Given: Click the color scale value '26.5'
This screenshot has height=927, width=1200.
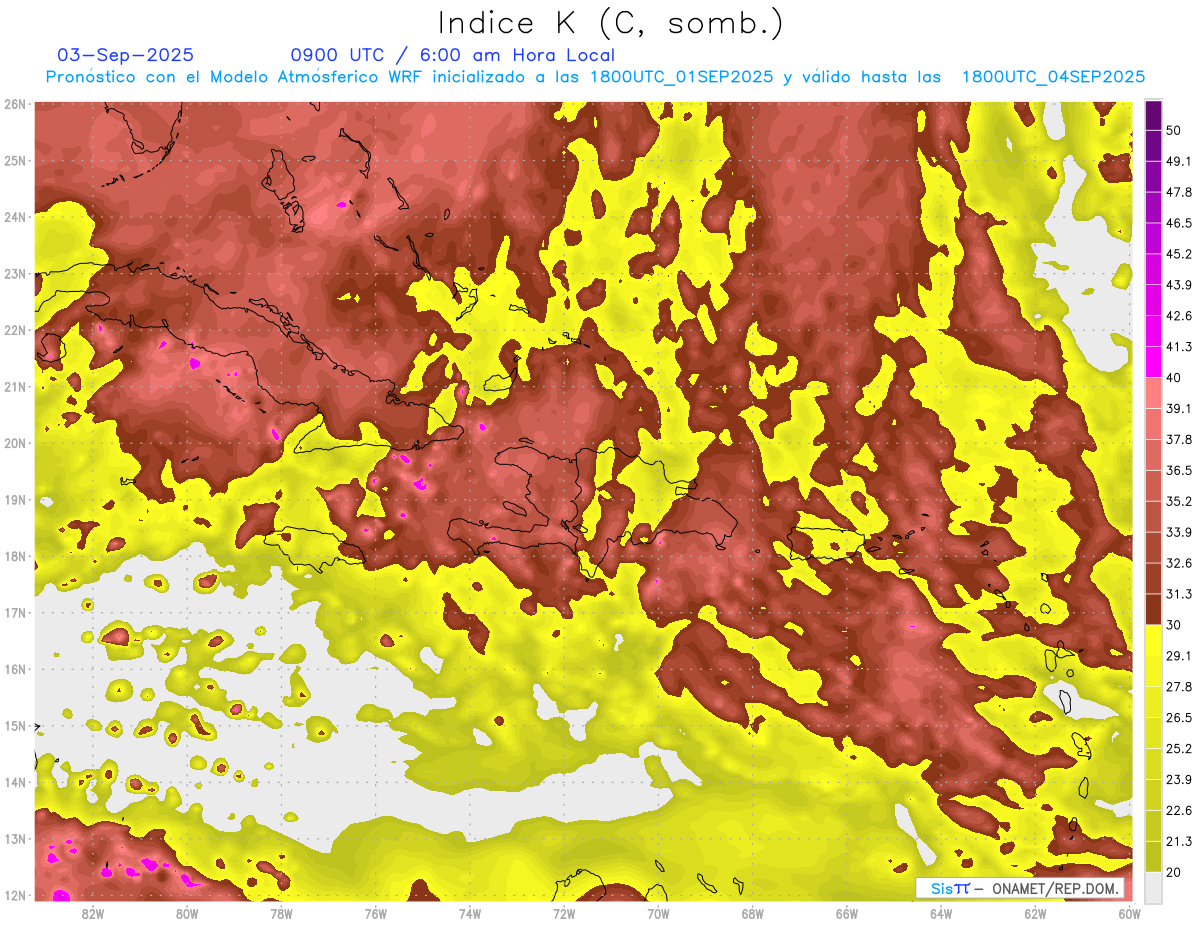Looking at the screenshot, I should pos(1179,718).
